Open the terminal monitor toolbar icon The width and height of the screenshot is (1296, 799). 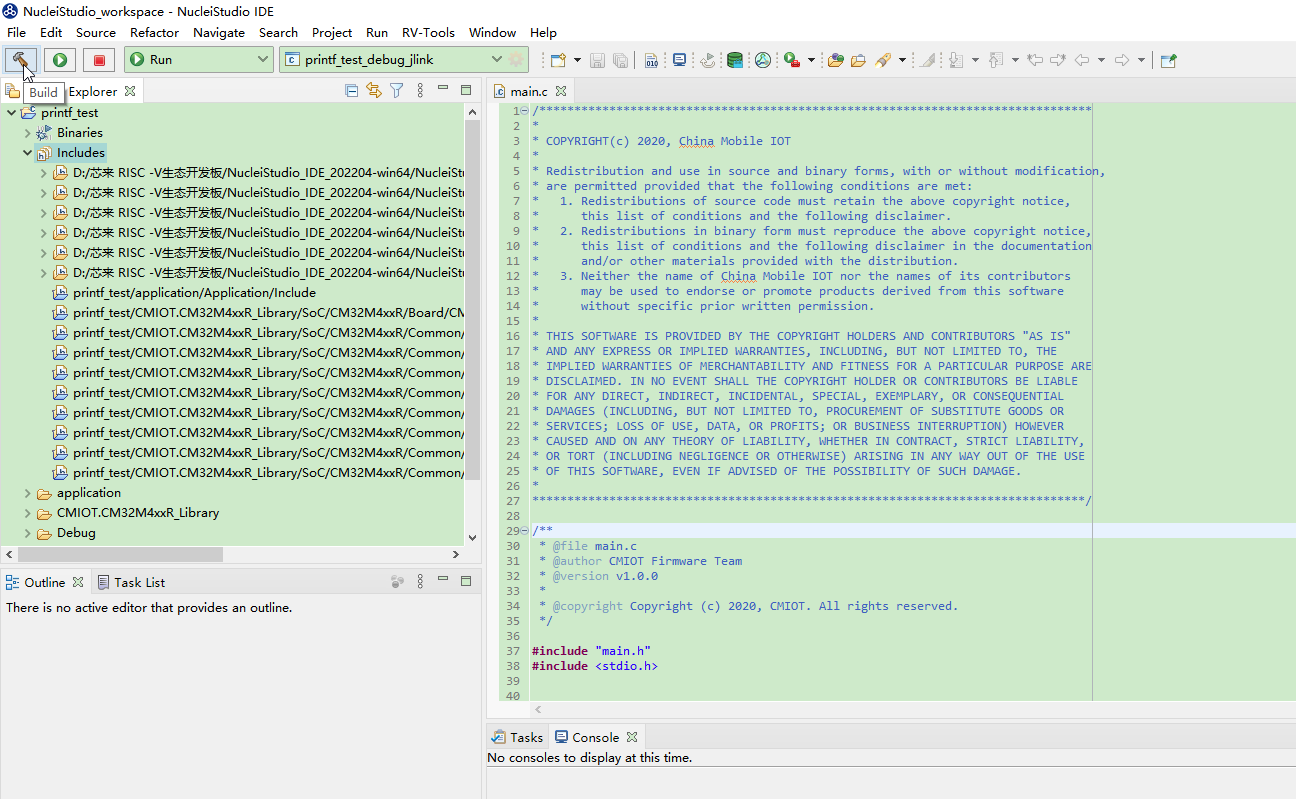click(x=680, y=60)
